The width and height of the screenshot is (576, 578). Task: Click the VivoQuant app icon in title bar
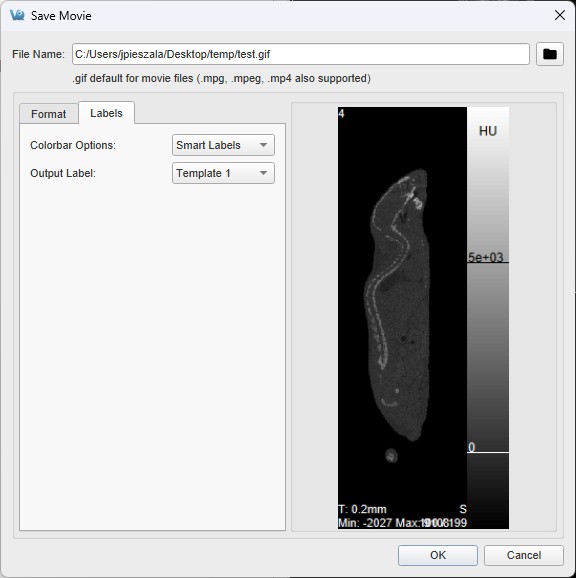point(17,15)
